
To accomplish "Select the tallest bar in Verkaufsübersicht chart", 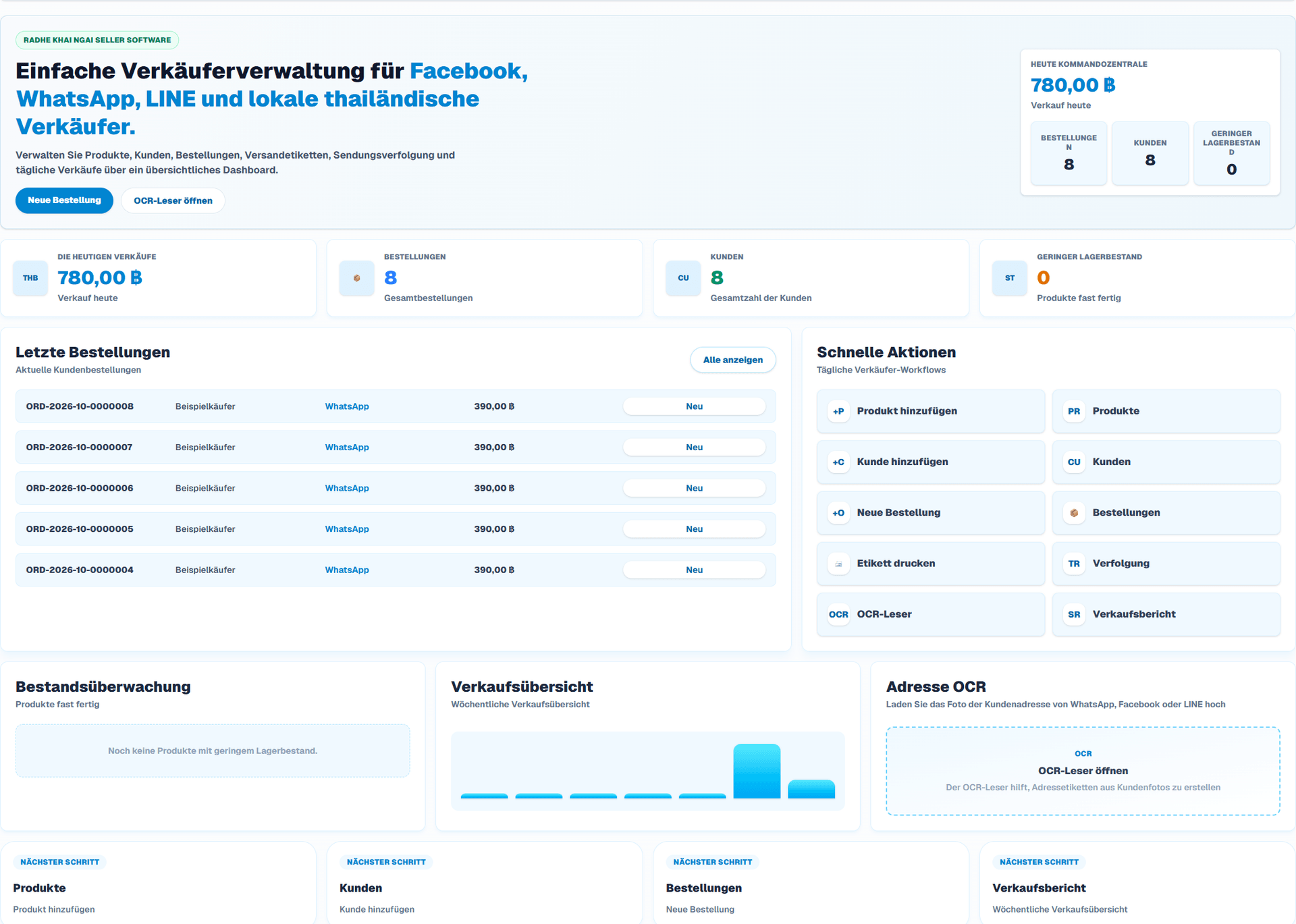I will click(x=757, y=771).
